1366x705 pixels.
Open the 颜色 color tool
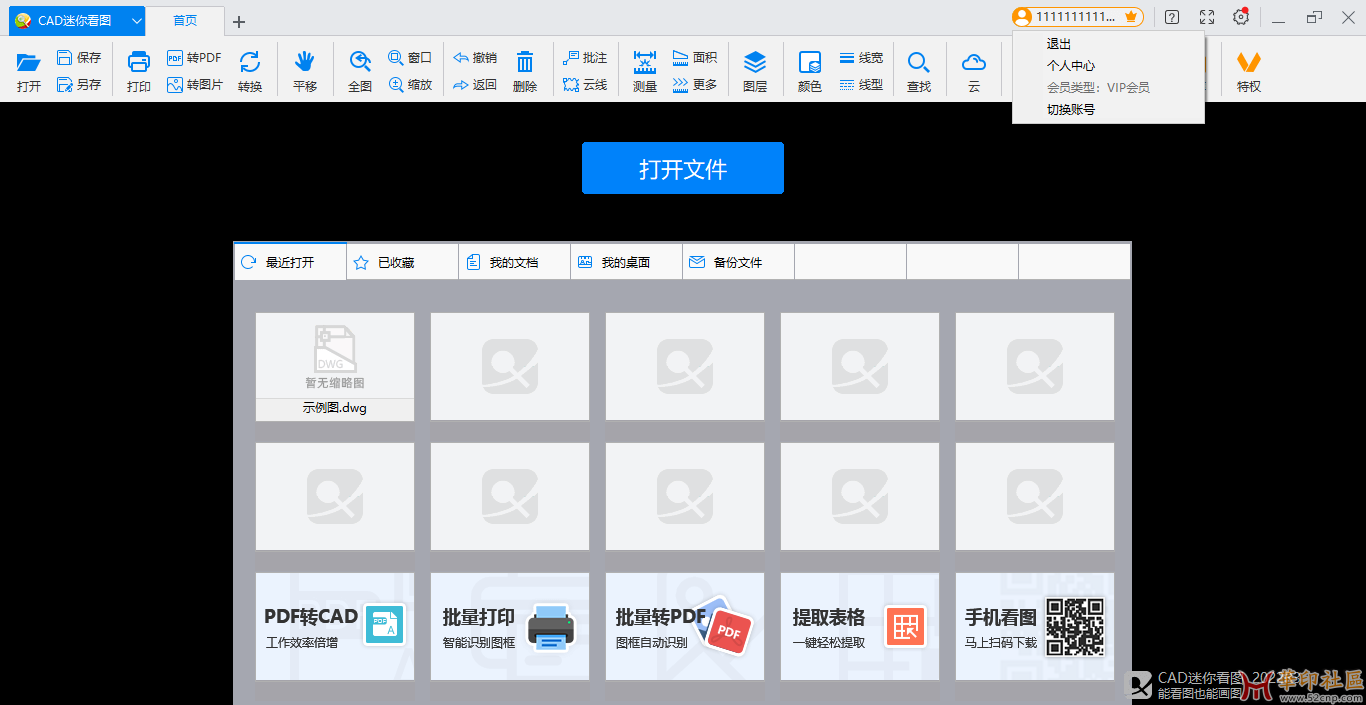(810, 72)
